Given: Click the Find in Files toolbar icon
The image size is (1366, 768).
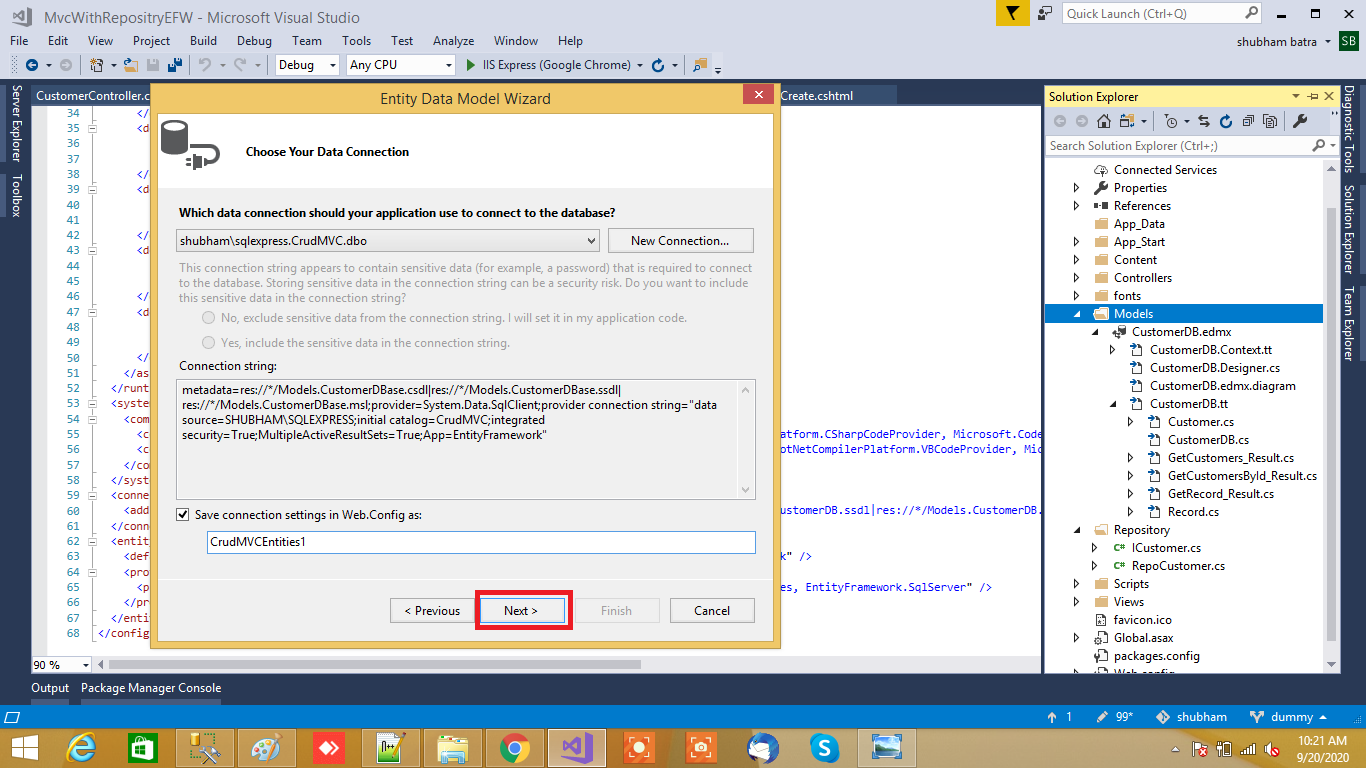Looking at the screenshot, I should coord(700,65).
